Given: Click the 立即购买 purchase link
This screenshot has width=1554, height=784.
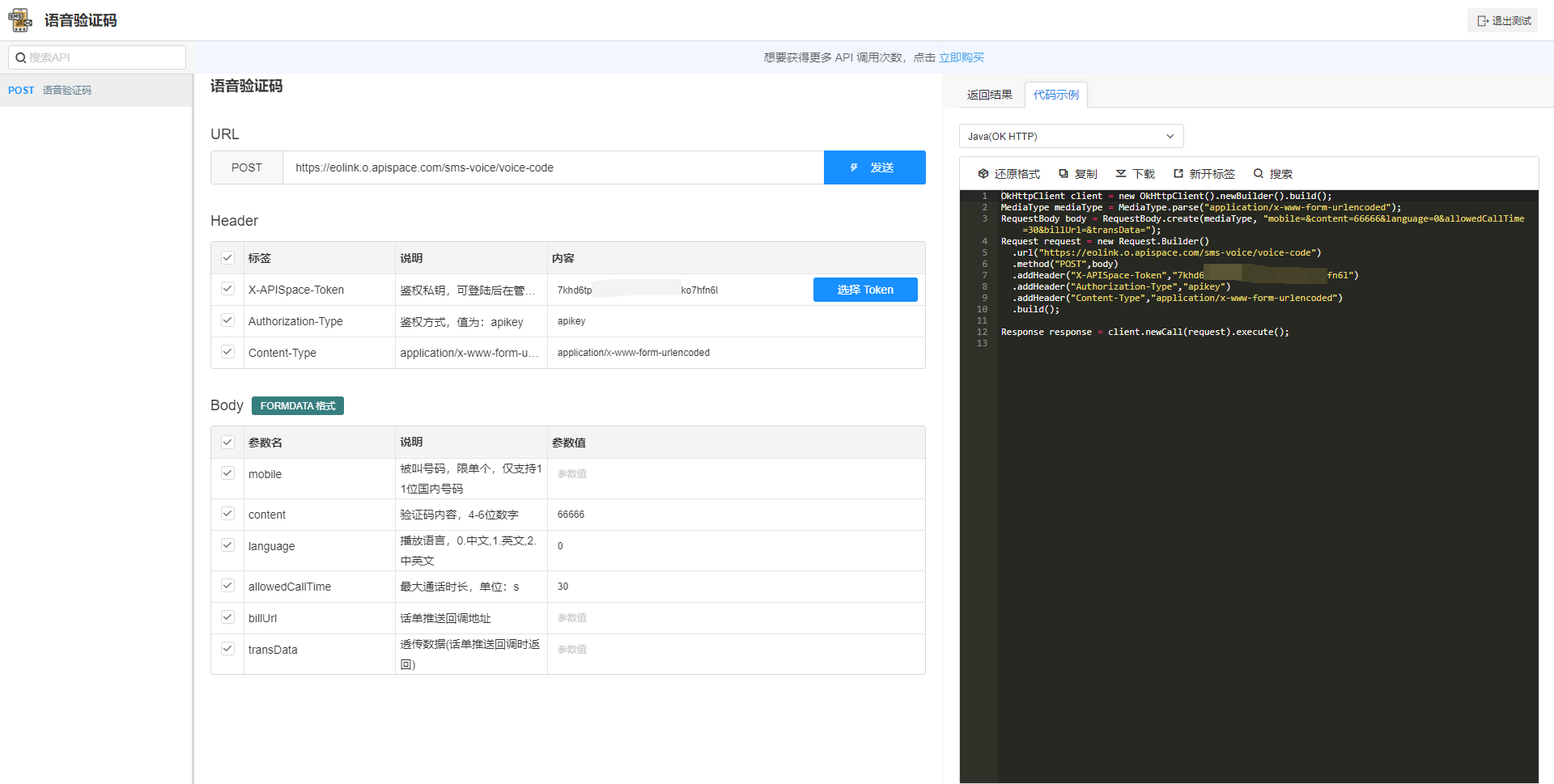Looking at the screenshot, I should tap(961, 57).
